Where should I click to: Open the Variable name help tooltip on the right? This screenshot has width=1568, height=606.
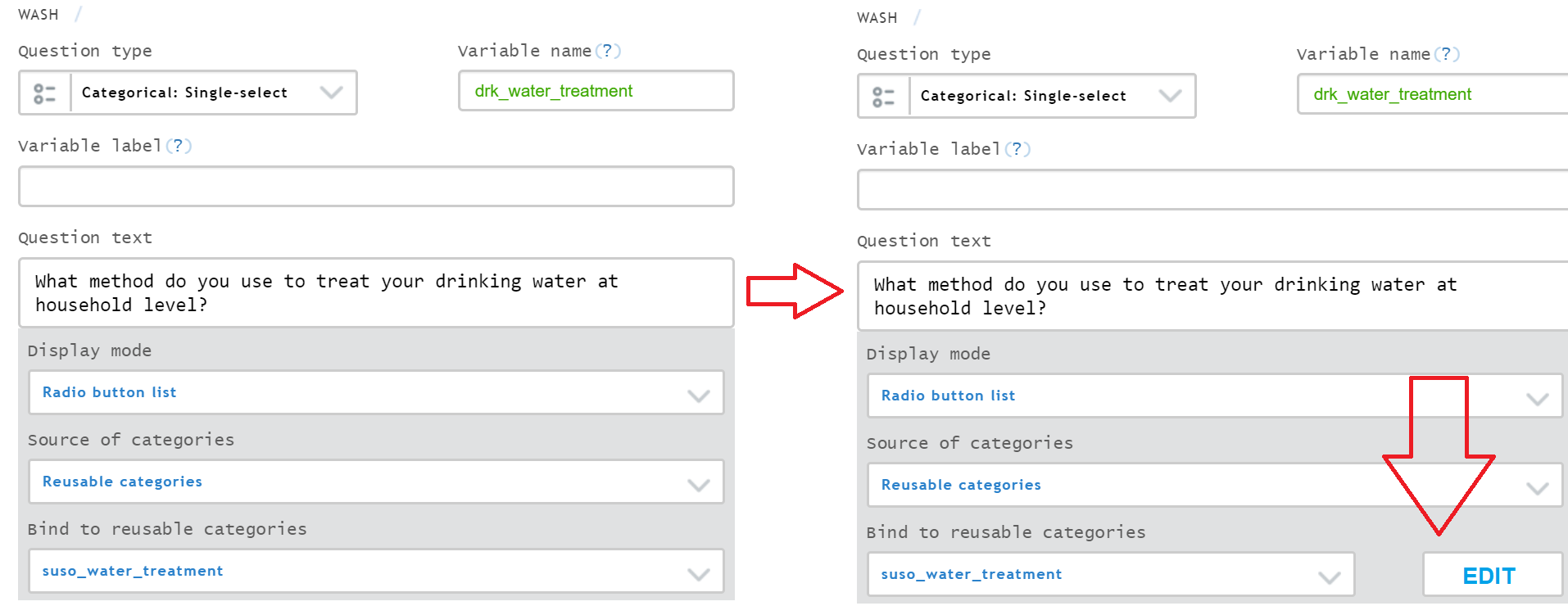1448,53
